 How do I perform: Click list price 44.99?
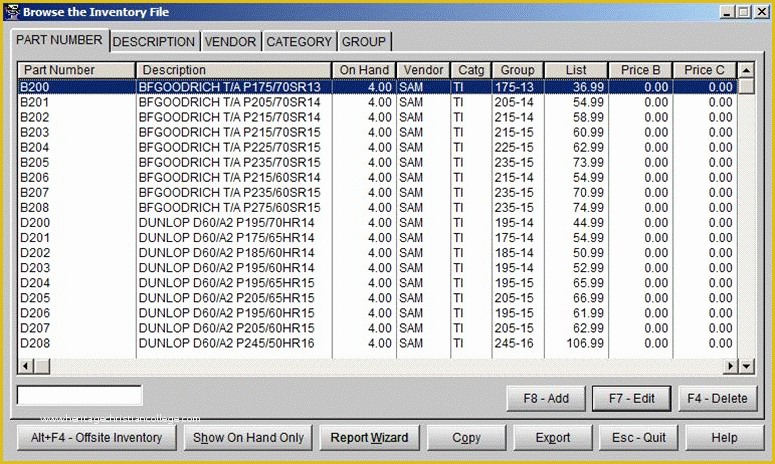tap(588, 223)
